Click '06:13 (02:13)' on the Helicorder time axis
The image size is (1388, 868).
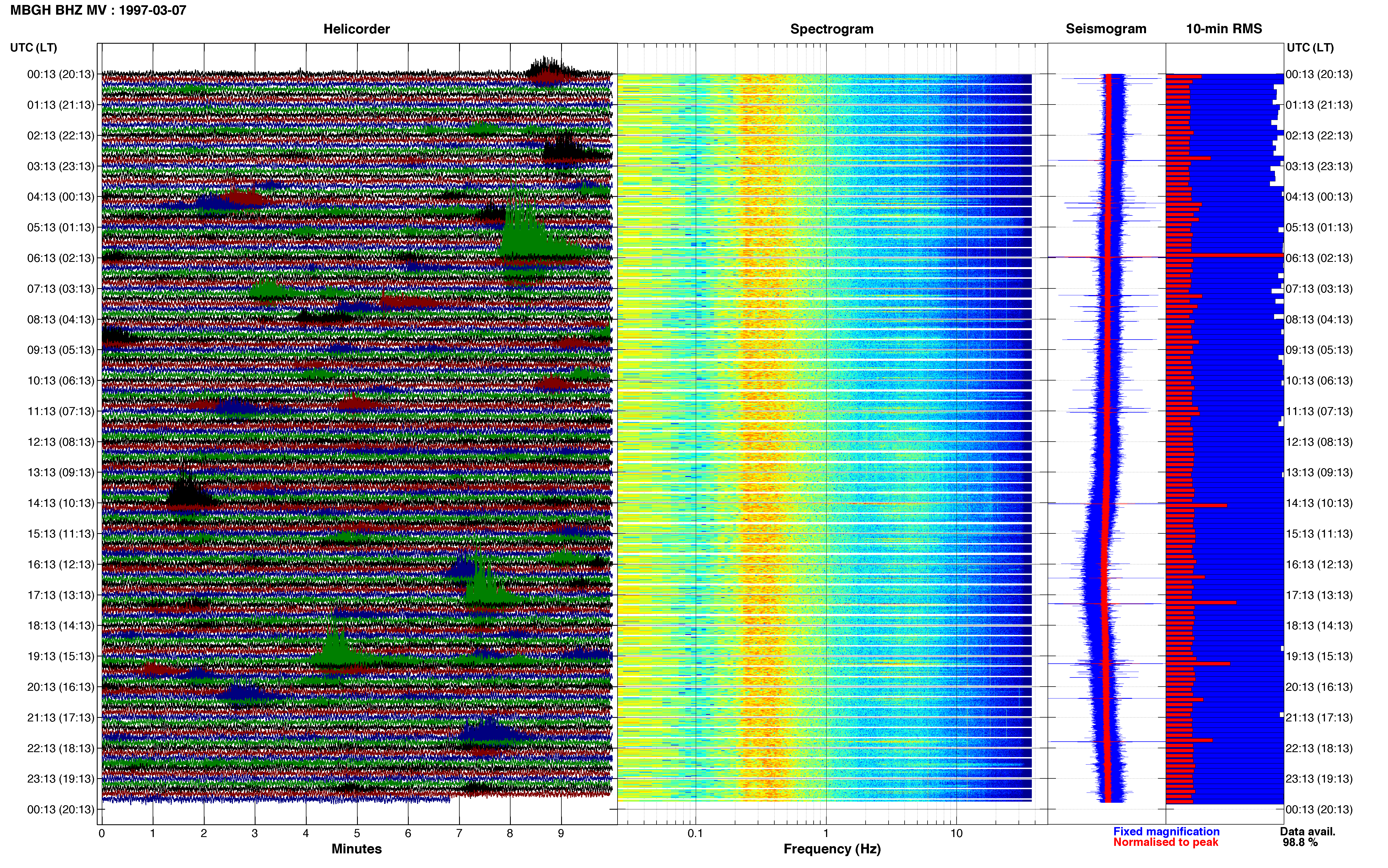[x=61, y=258]
